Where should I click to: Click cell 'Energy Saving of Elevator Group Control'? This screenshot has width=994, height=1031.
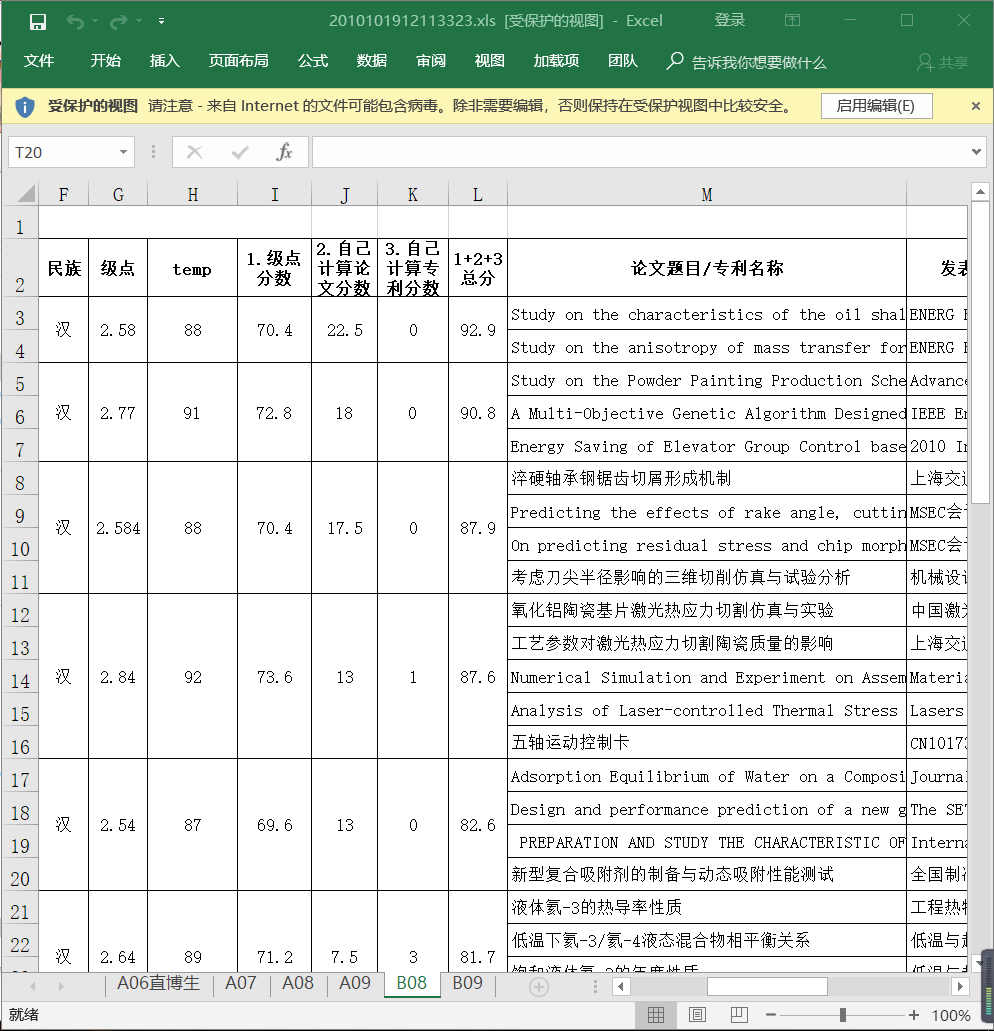[x=707, y=446]
